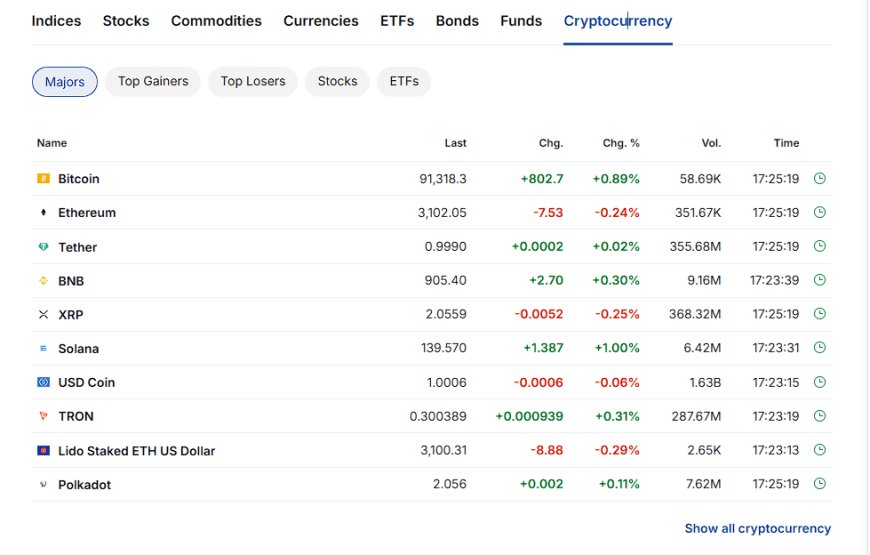Click the Name column header
This screenshot has height=555, width=870.
tap(52, 143)
